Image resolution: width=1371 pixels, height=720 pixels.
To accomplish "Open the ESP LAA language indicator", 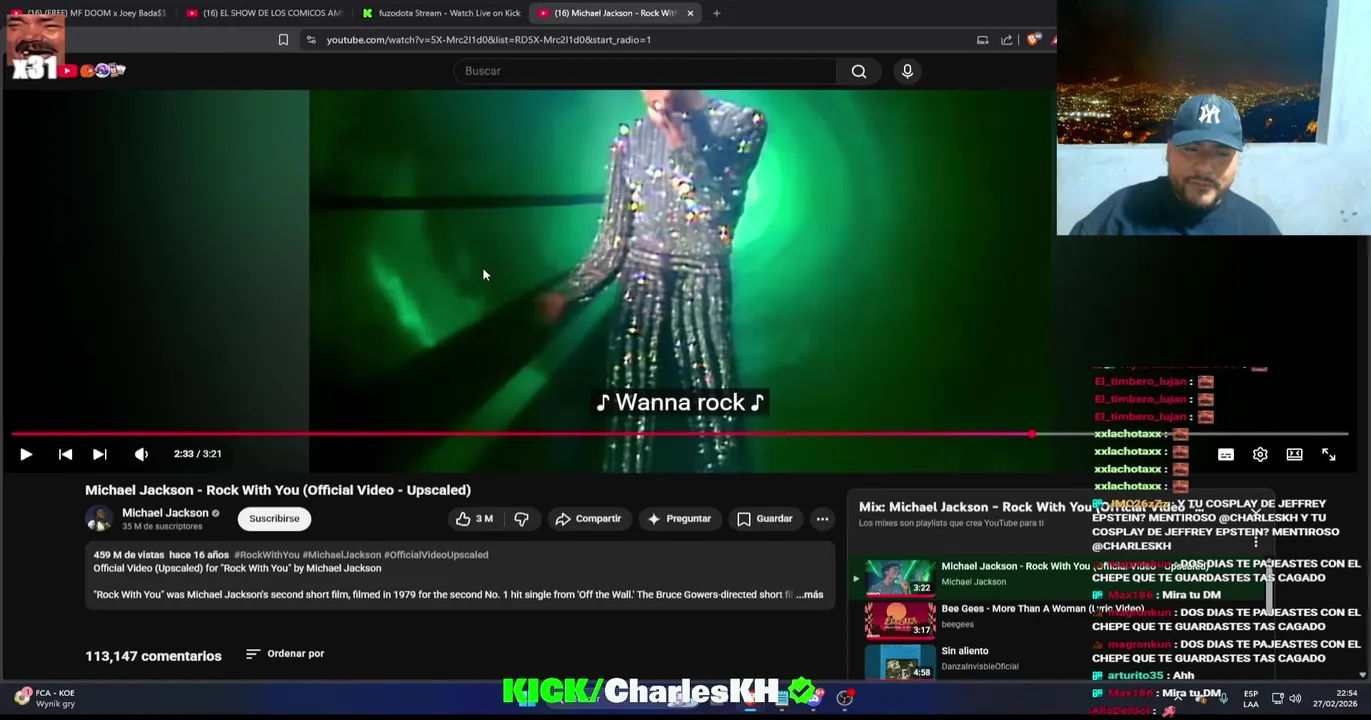I will pos(1251,699).
